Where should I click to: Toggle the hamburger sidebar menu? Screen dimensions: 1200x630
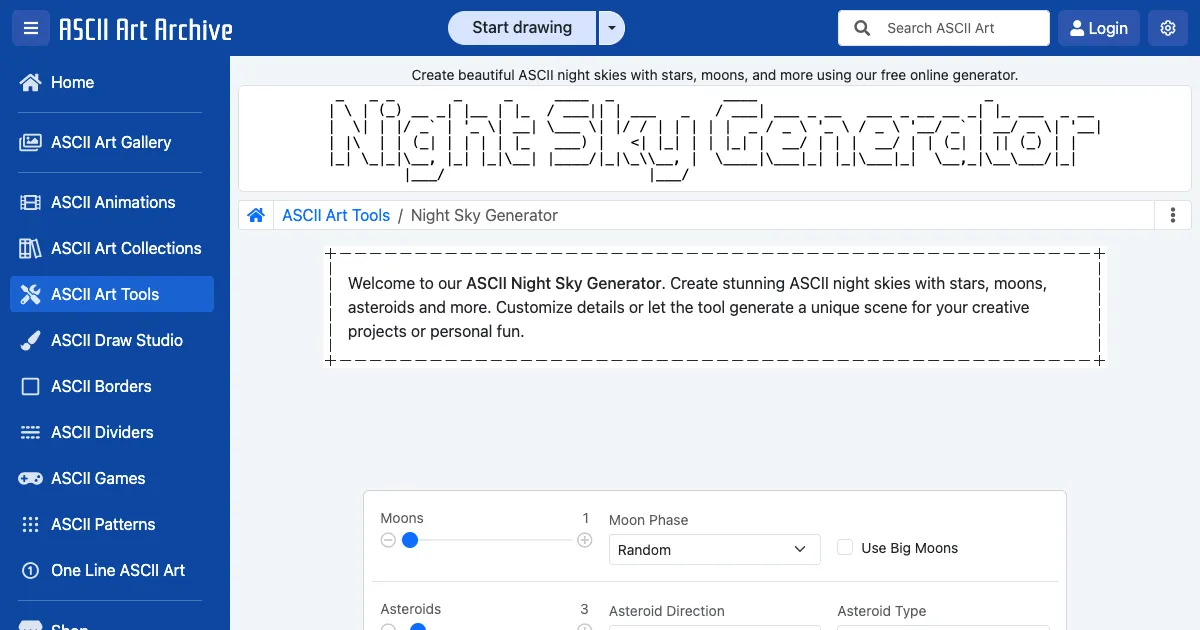(30, 28)
